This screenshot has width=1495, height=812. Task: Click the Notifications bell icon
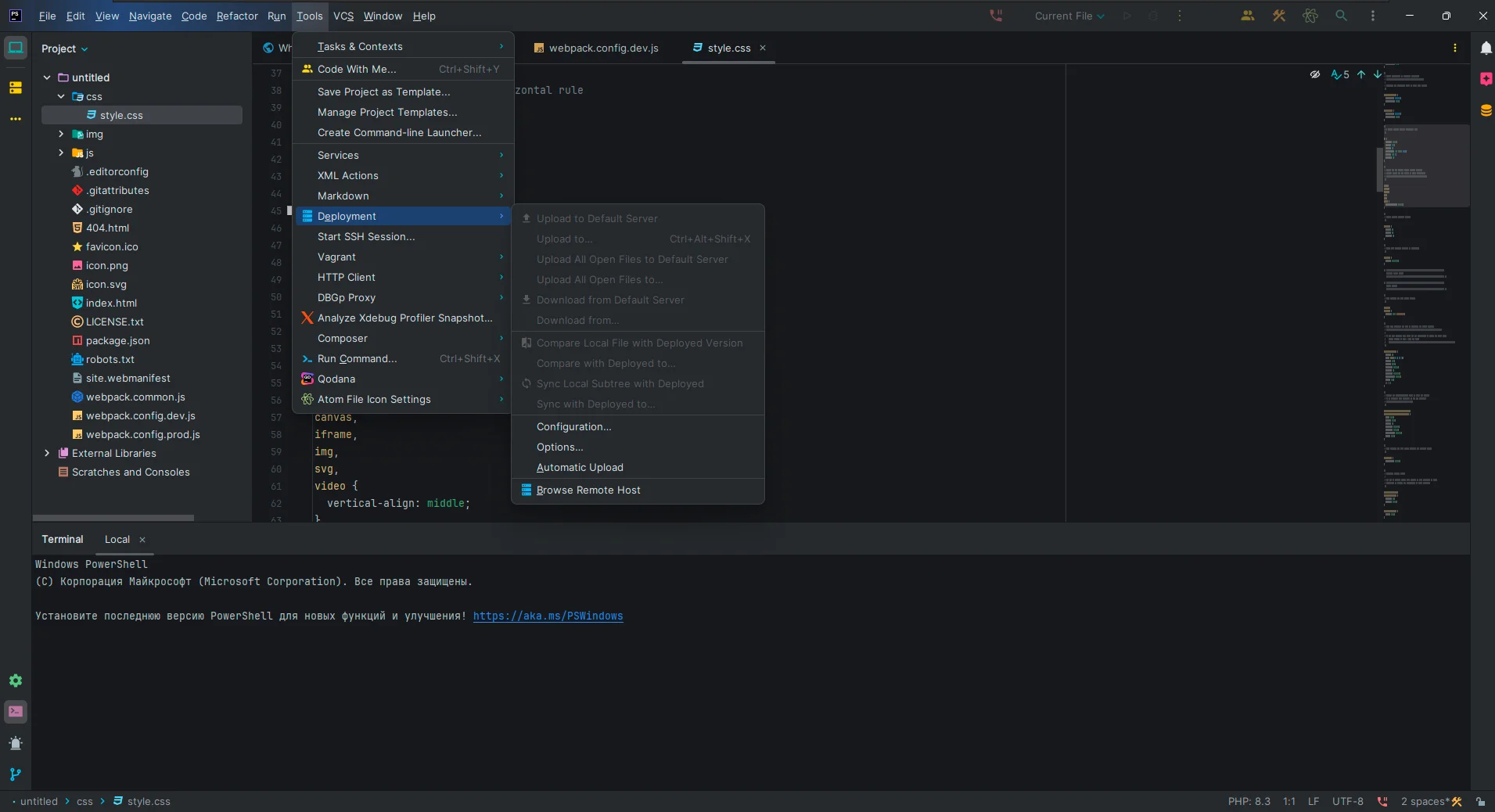pos(1486,48)
